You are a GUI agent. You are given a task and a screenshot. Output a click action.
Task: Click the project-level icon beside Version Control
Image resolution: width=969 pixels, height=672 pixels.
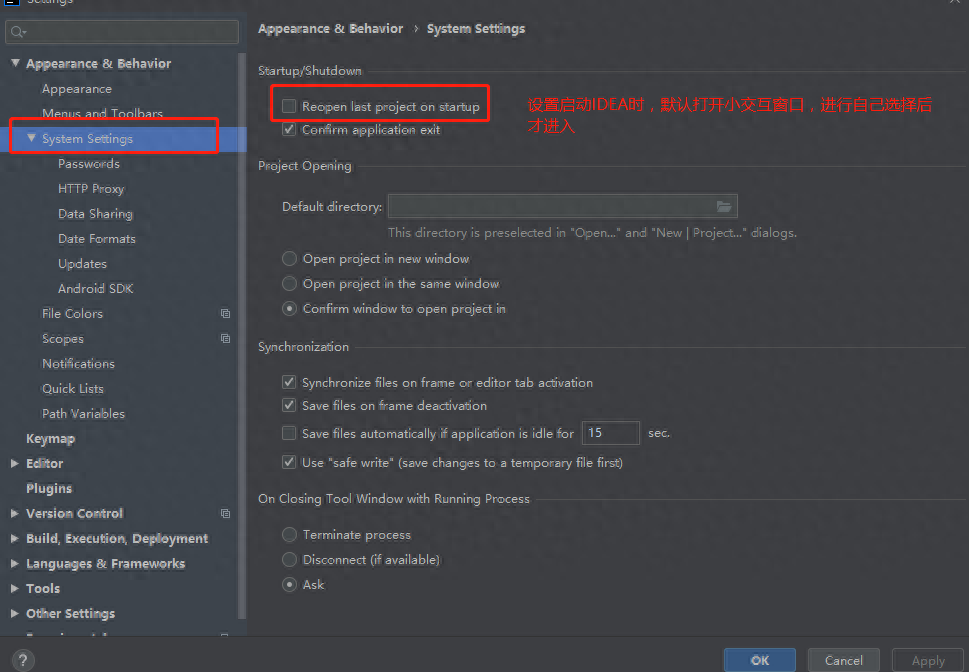(x=226, y=514)
